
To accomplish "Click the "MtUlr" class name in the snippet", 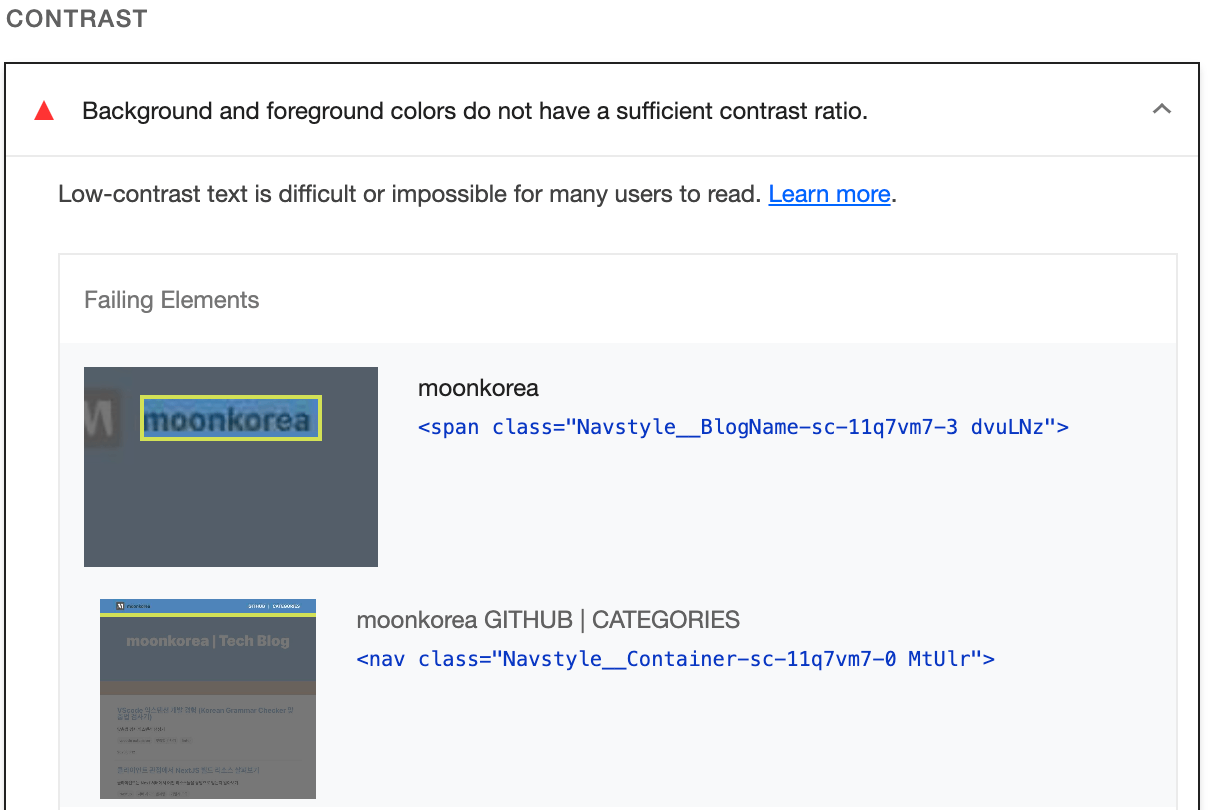I will [944, 659].
